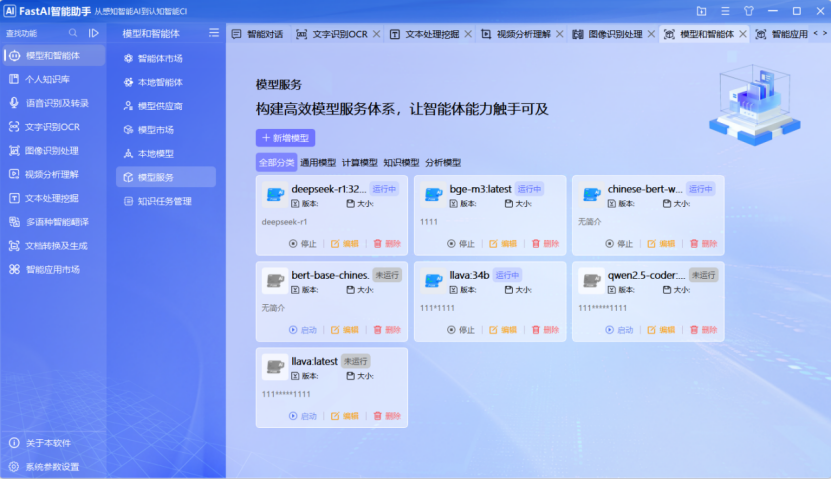
Task: Edit the llava:34b model
Action: [x=503, y=330]
